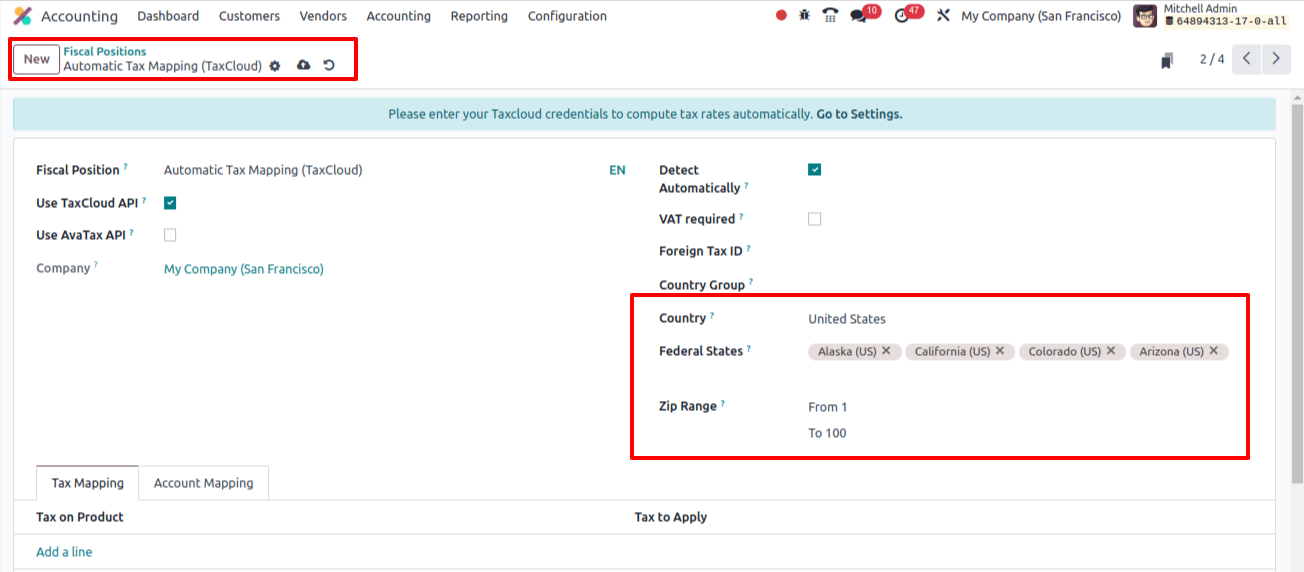Screen dimensions: 1304x572
Task: Open the Dashboard menu
Action: pos(168,16)
